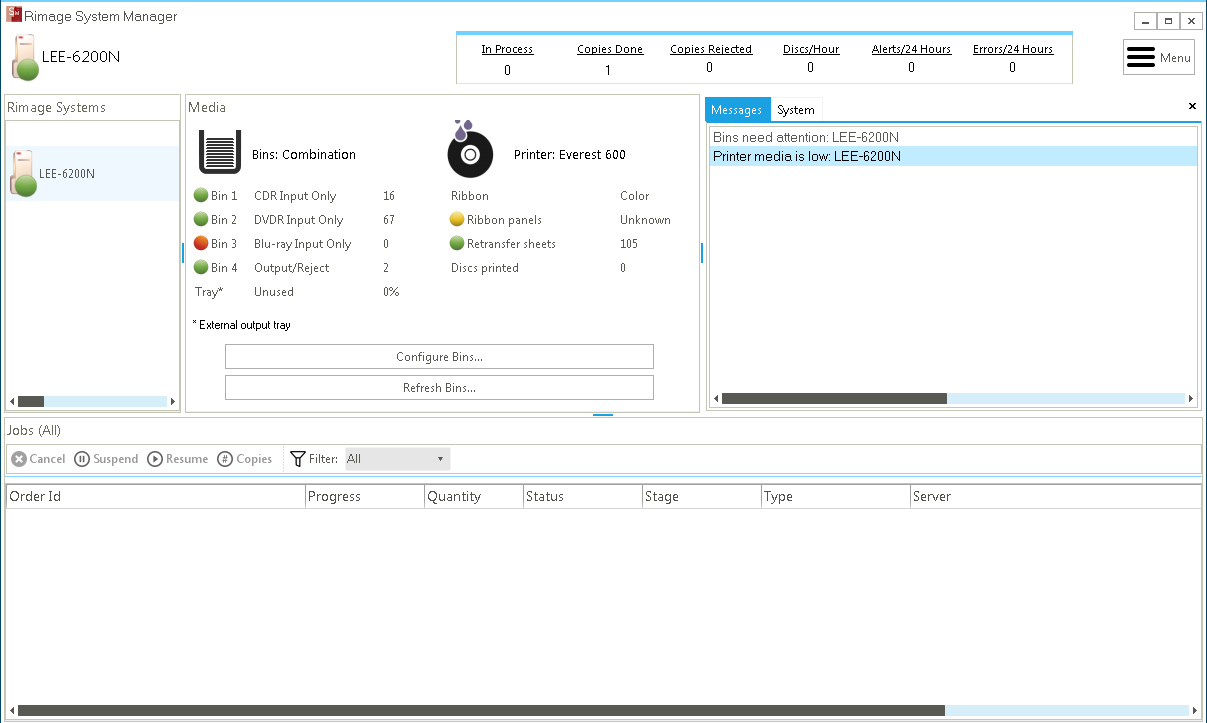Sort jobs by Order Id column
The width and height of the screenshot is (1207, 723).
156,496
